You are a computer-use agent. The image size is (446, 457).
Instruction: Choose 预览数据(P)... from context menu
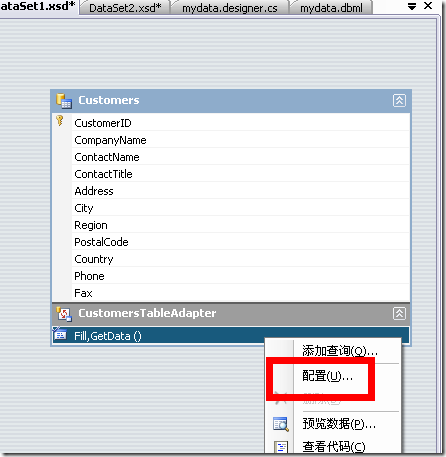point(339,424)
